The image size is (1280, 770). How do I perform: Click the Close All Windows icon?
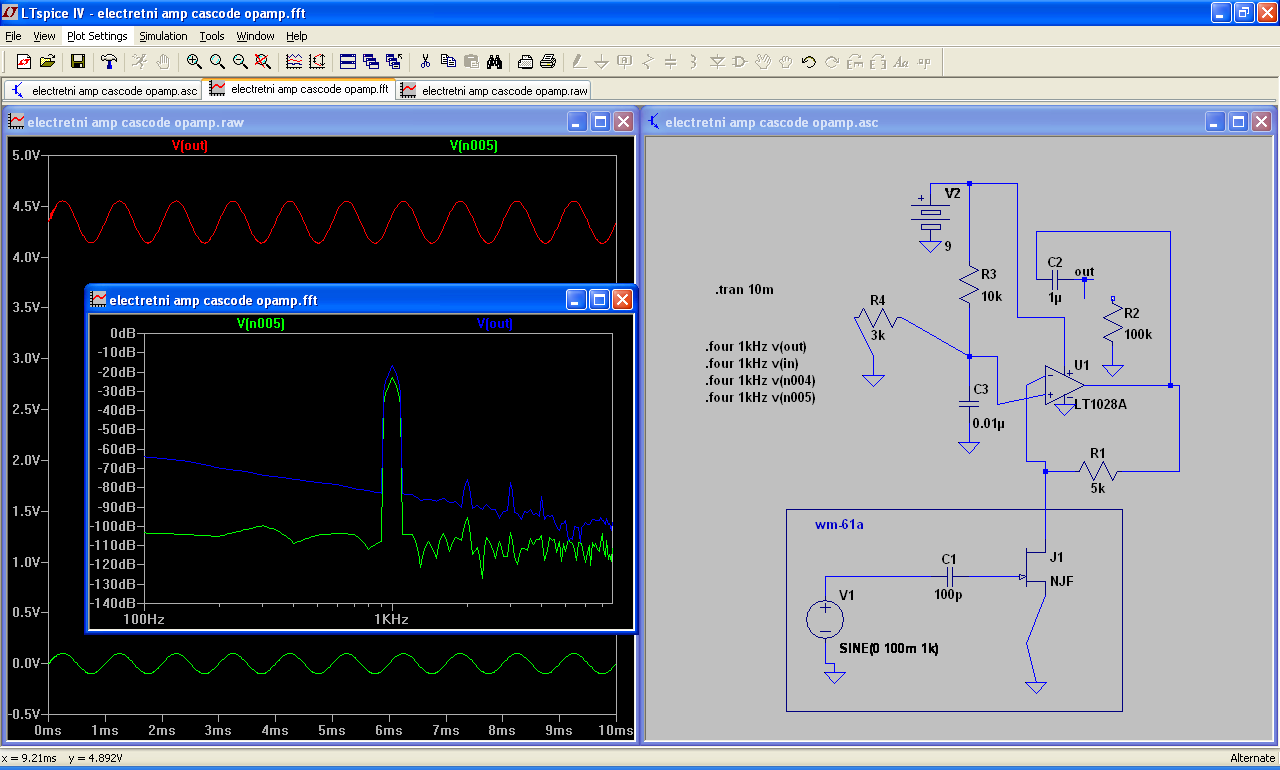[x=394, y=61]
